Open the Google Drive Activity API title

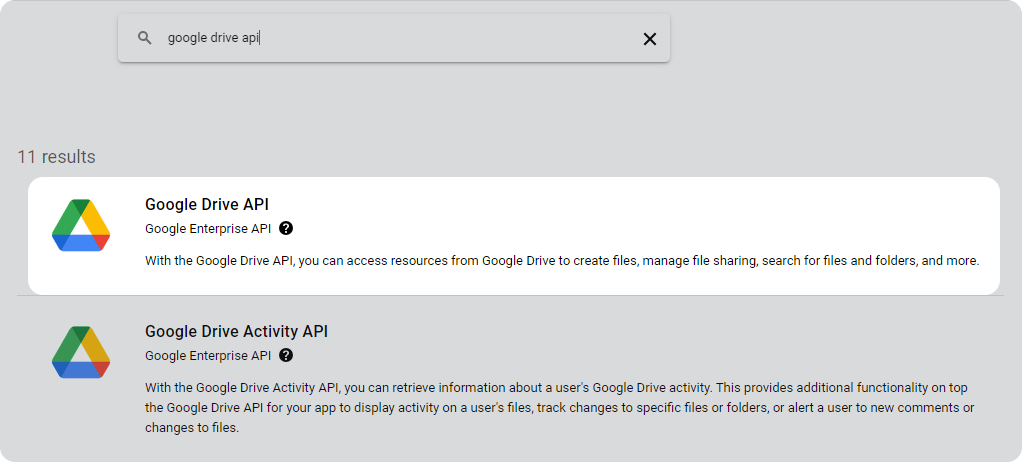pos(236,332)
